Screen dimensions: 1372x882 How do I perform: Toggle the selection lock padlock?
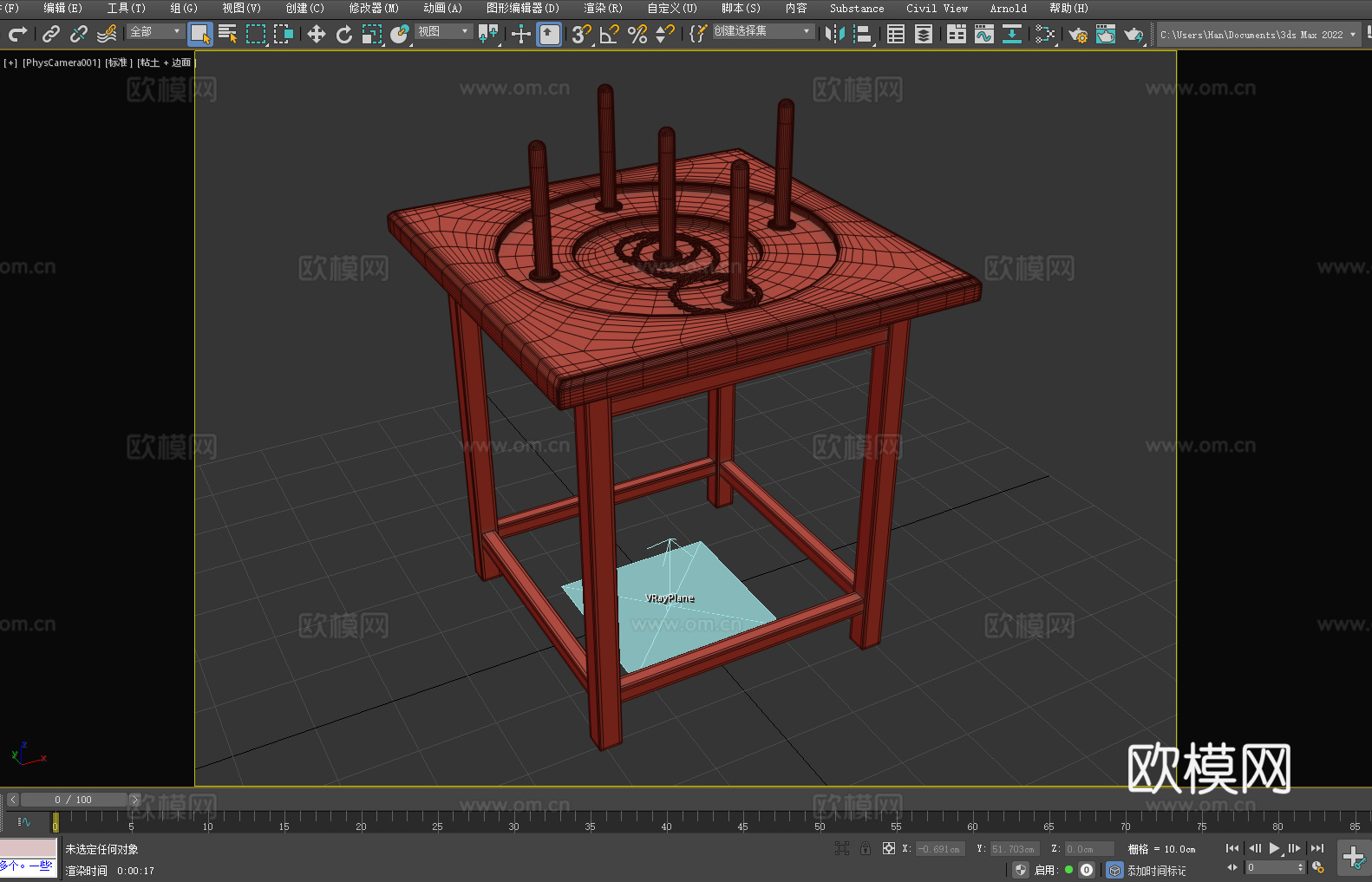click(866, 849)
